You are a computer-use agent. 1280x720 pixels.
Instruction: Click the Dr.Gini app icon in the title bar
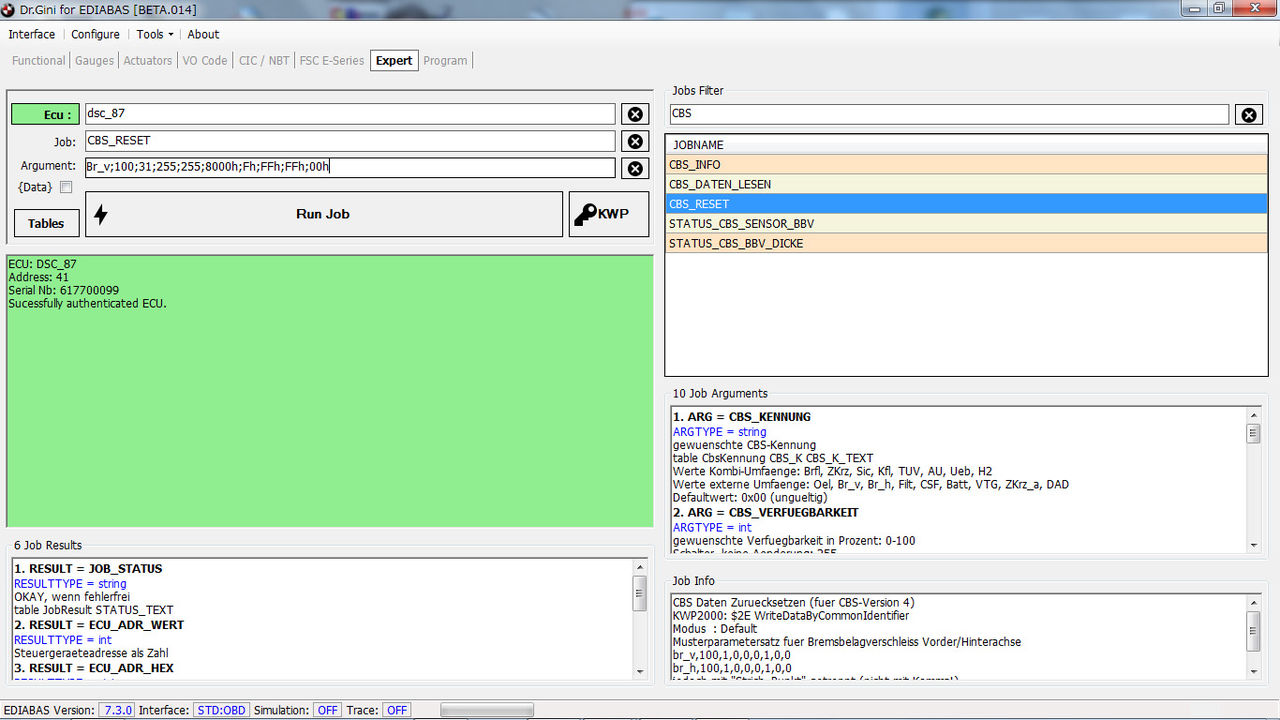(x=9, y=9)
